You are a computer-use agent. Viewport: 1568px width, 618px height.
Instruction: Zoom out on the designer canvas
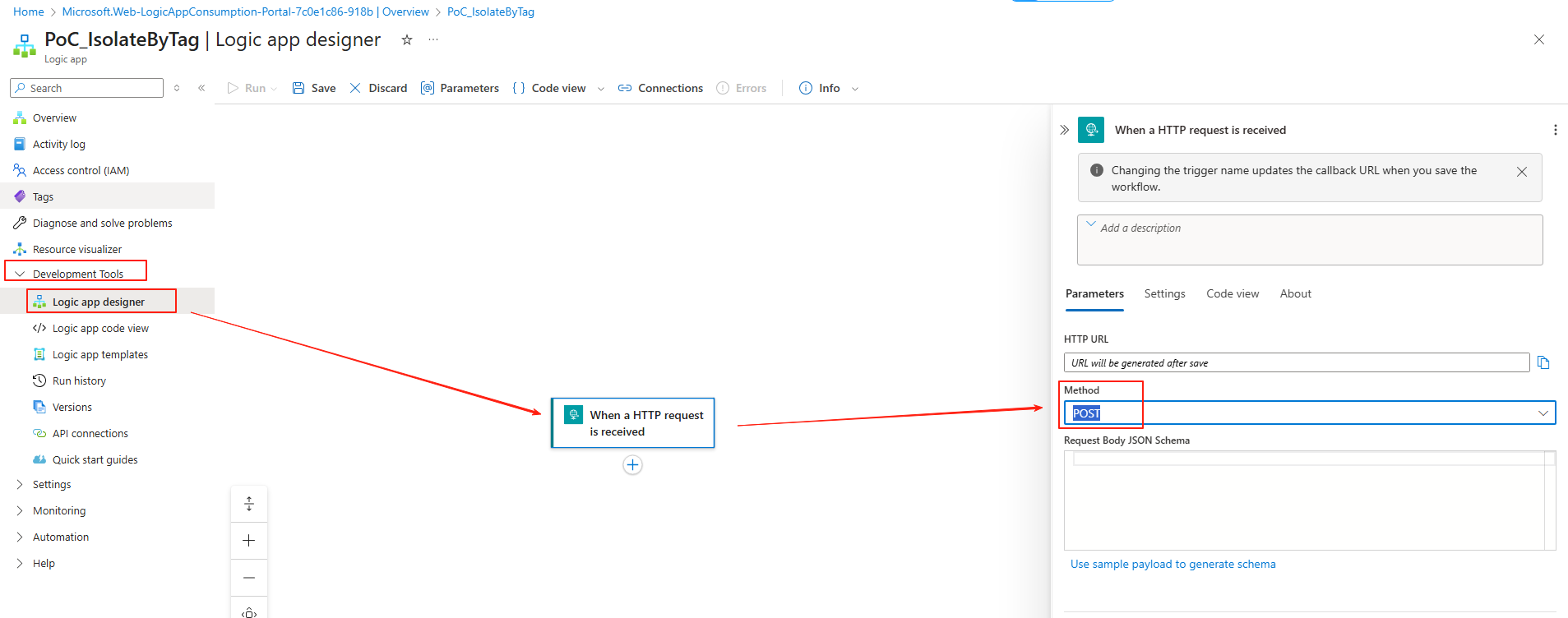click(x=249, y=578)
